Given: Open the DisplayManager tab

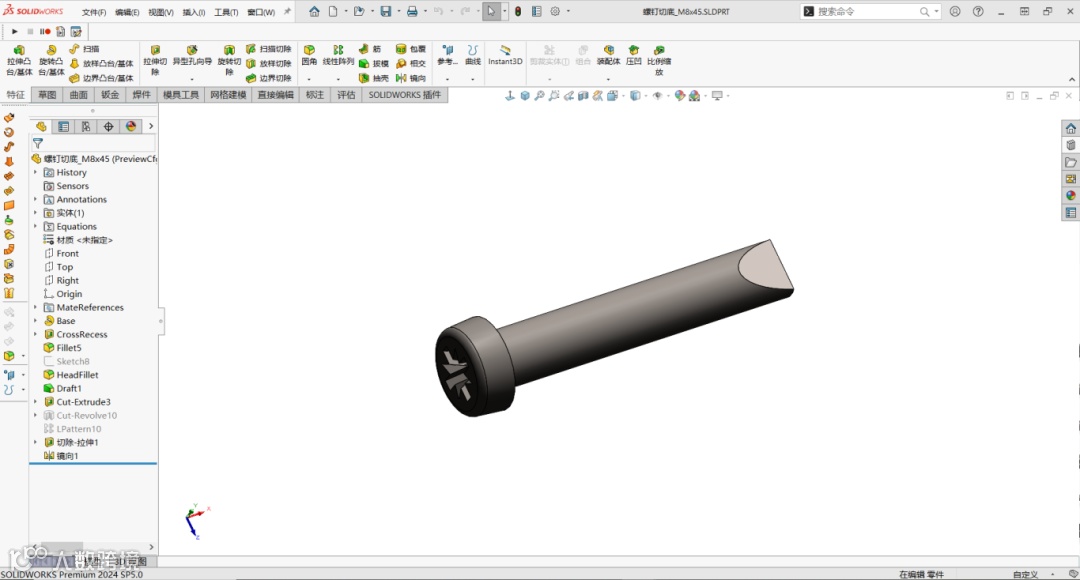Looking at the screenshot, I should (x=131, y=127).
